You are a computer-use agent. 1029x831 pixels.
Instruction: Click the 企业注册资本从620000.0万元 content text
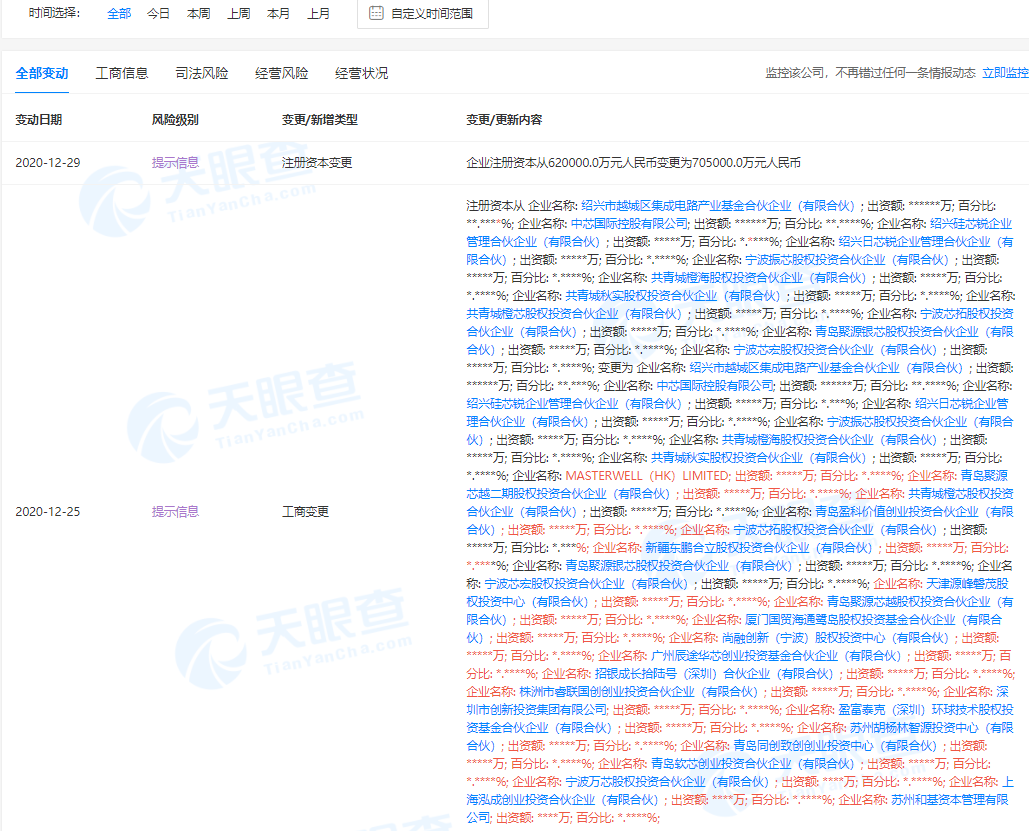click(633, 162)
